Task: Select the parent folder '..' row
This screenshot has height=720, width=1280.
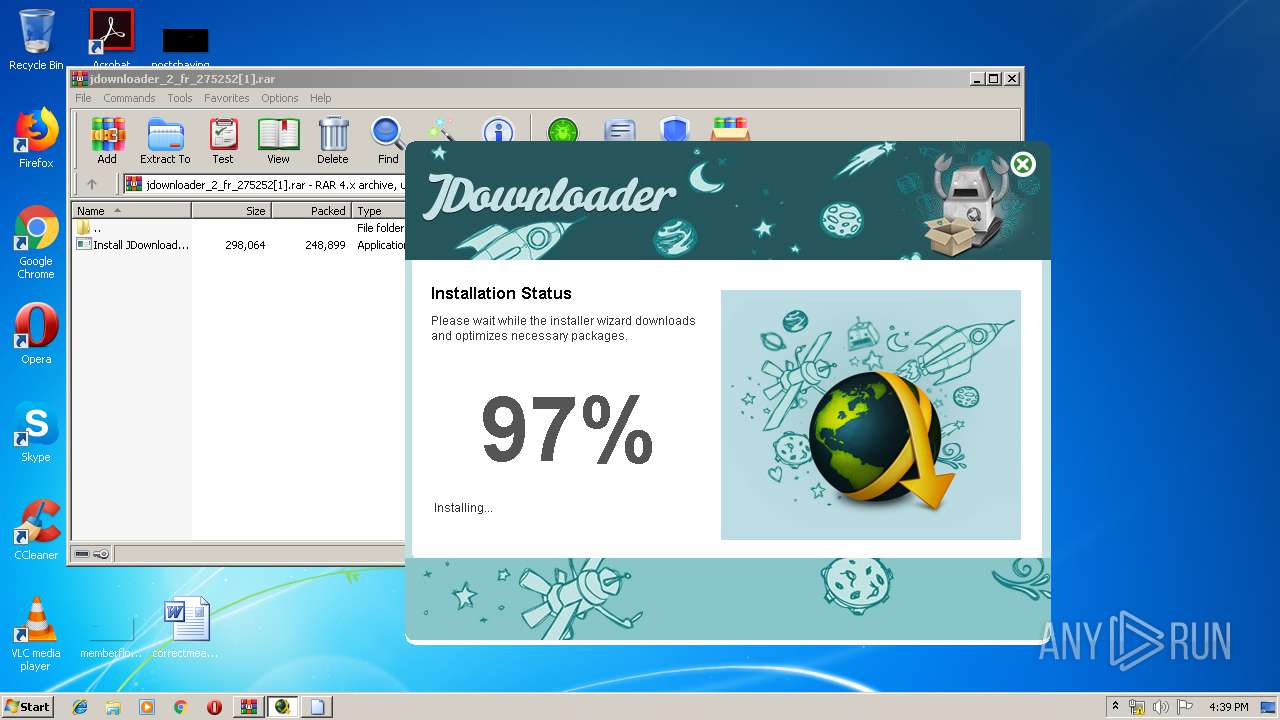Action: [x=240, y=228]
